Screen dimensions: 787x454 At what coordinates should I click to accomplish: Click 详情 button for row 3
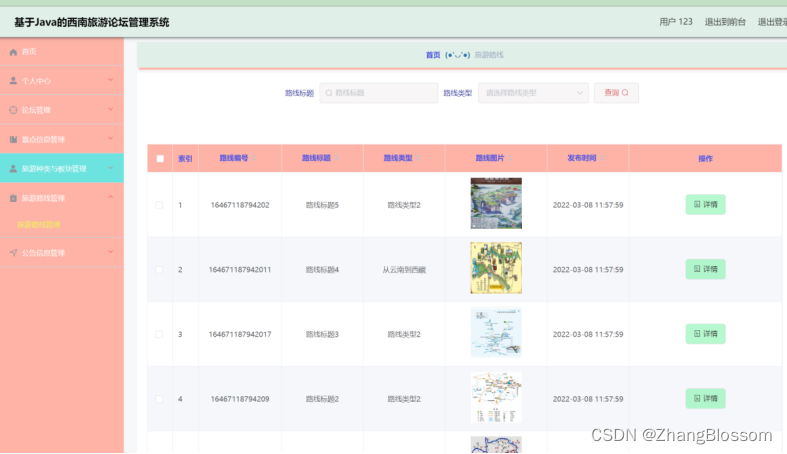(x=705, y=334)
